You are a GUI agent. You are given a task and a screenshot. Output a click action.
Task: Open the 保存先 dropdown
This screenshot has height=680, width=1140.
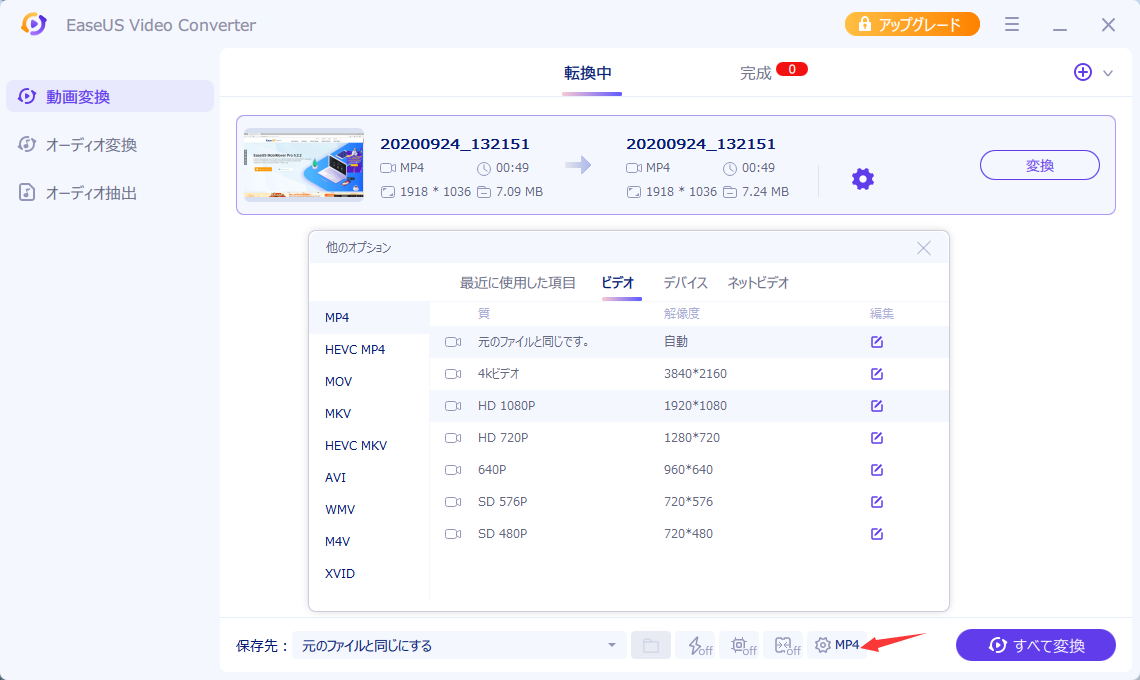459,645
